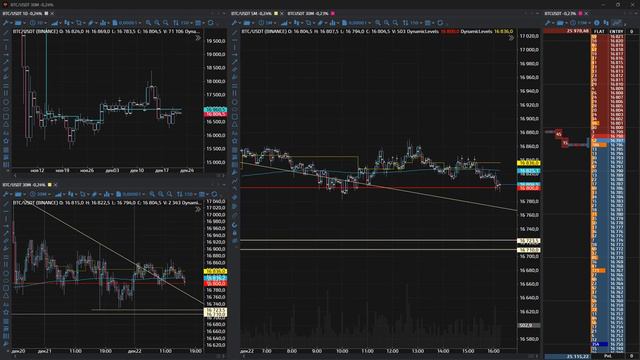This screenshot has height=360, width=640.
Task: Click red 16 800,0 price label on 5M chart
Action: tap(529, 188)
